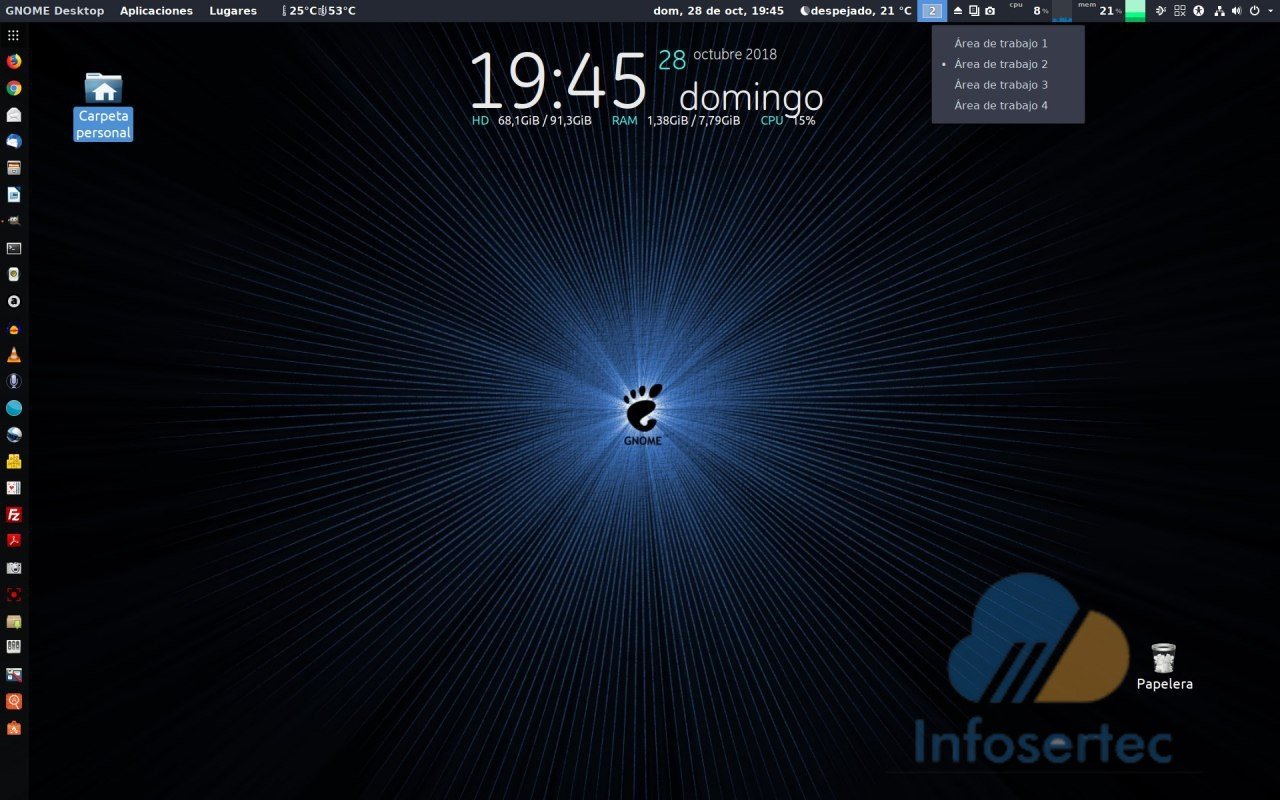Launch the Terminal from the dock
1280x800 pixels.
click(x=14, y=248)
